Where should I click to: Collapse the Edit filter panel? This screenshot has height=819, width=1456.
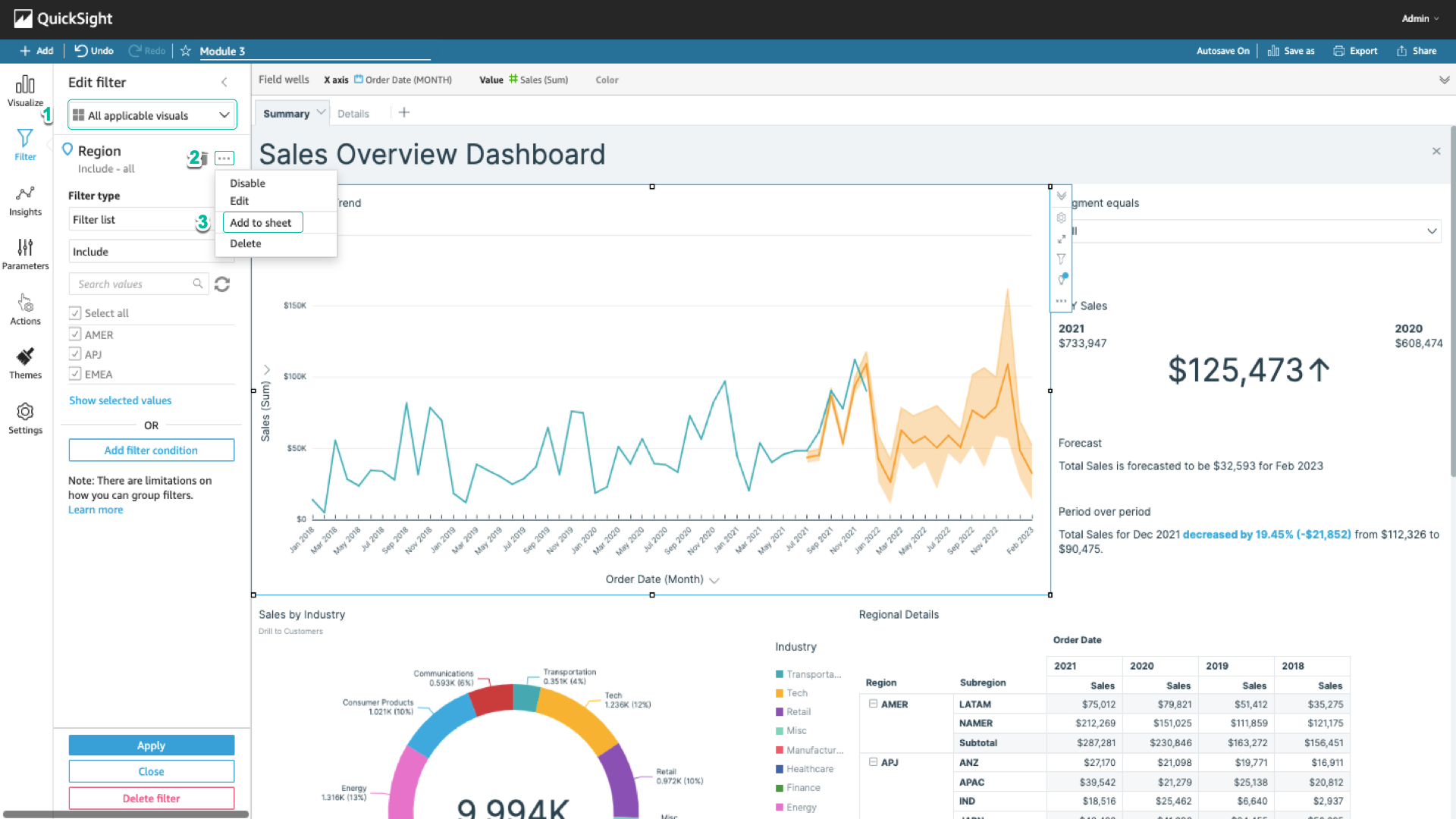click(224, 82)
